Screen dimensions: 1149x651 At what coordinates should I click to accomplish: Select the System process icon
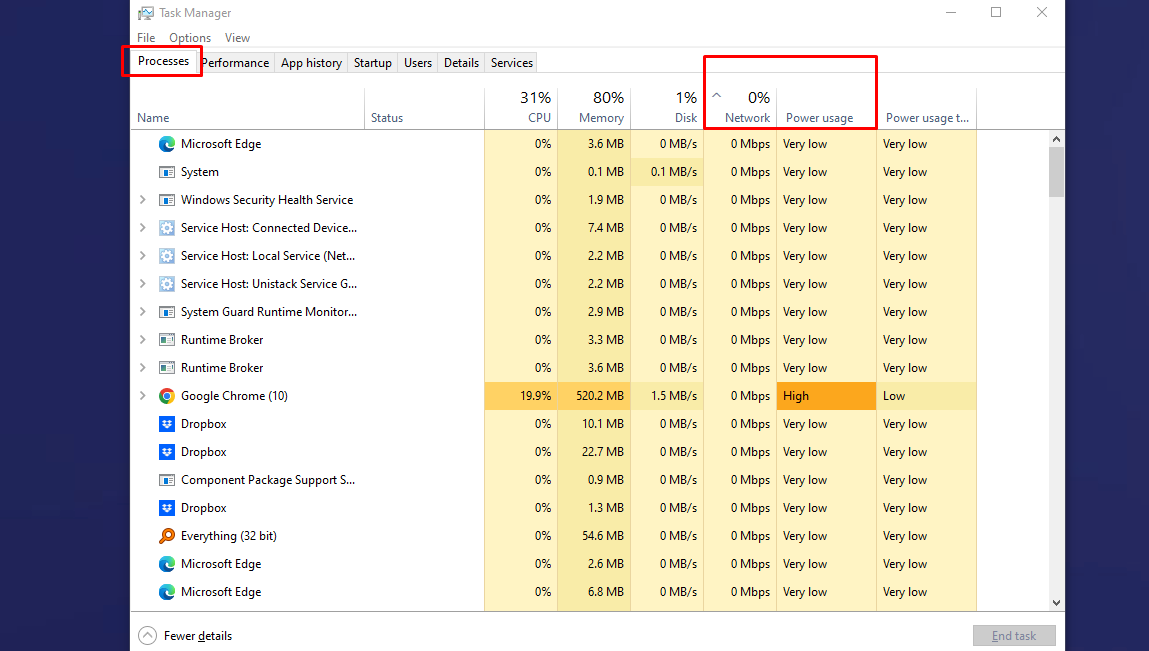pos(166,171)
